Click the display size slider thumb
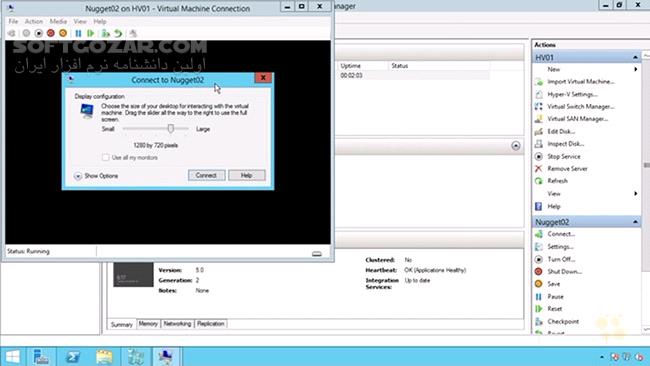Image resolution: width=650 pixels, height=366 pixels. coord(170,128)
